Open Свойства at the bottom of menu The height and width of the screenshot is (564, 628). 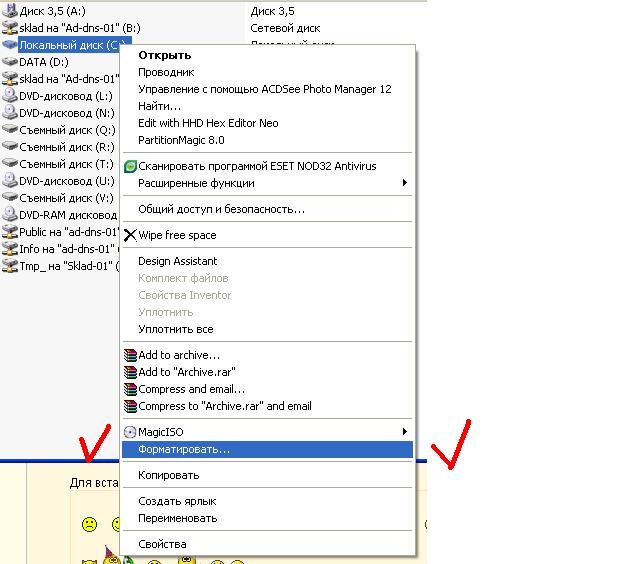pyautogui.click(x=267, y=544)
